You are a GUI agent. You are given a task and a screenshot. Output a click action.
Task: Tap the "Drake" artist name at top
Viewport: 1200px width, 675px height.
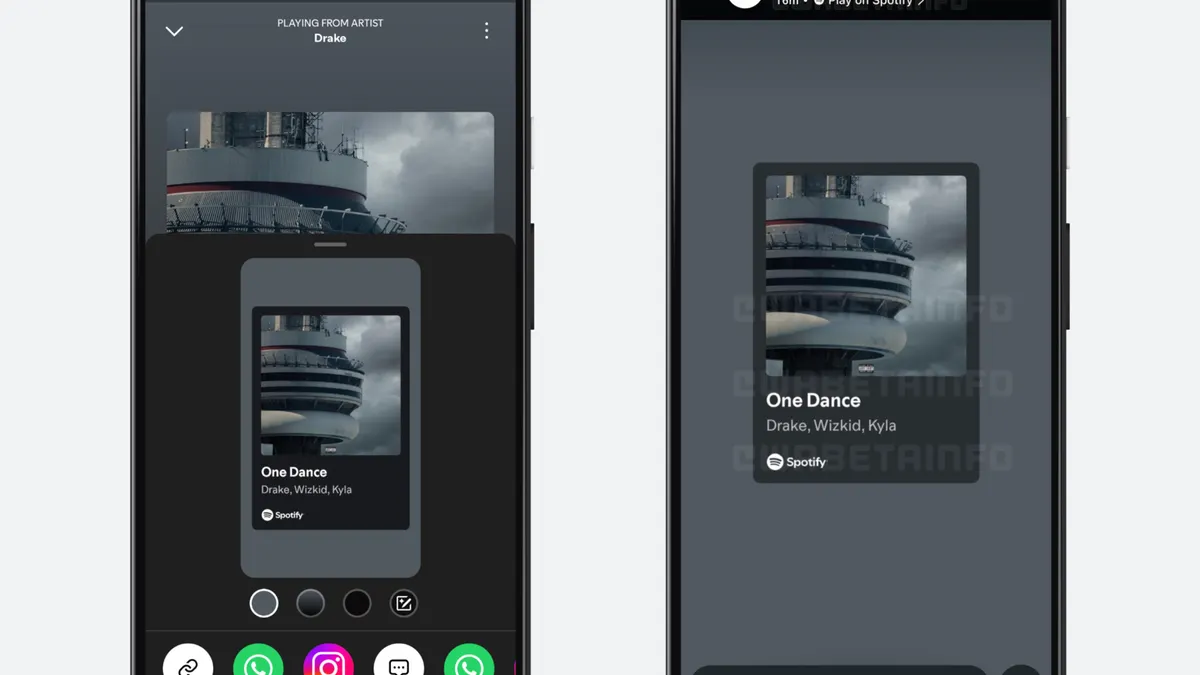[330, 38]
